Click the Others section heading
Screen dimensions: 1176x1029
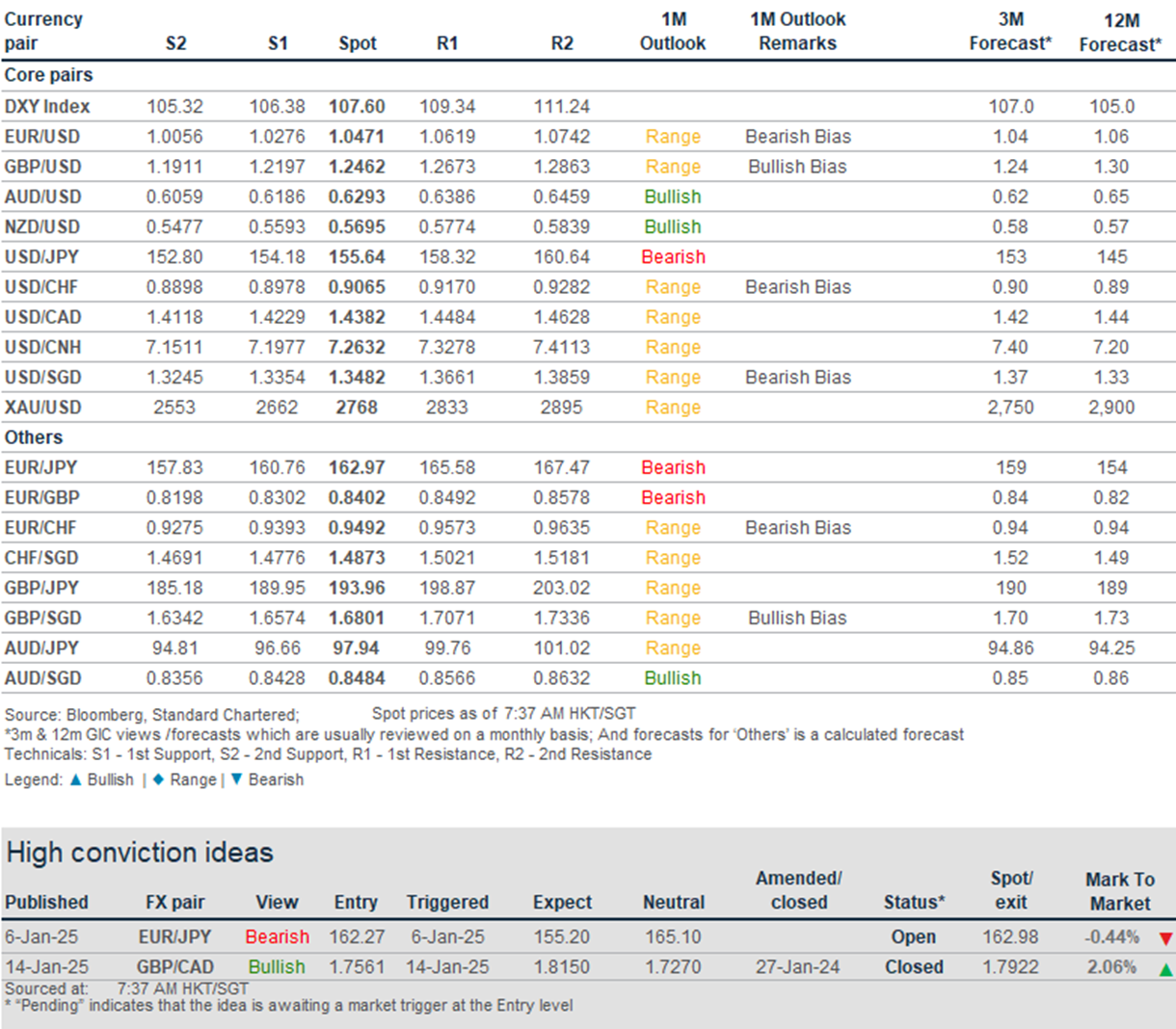(34, 437)
